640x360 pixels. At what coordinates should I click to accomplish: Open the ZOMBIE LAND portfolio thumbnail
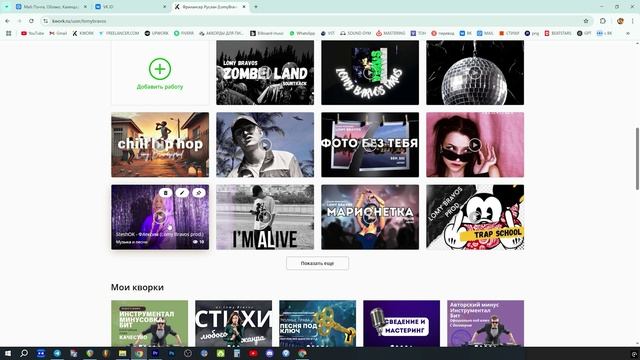[x=265, y=73]
